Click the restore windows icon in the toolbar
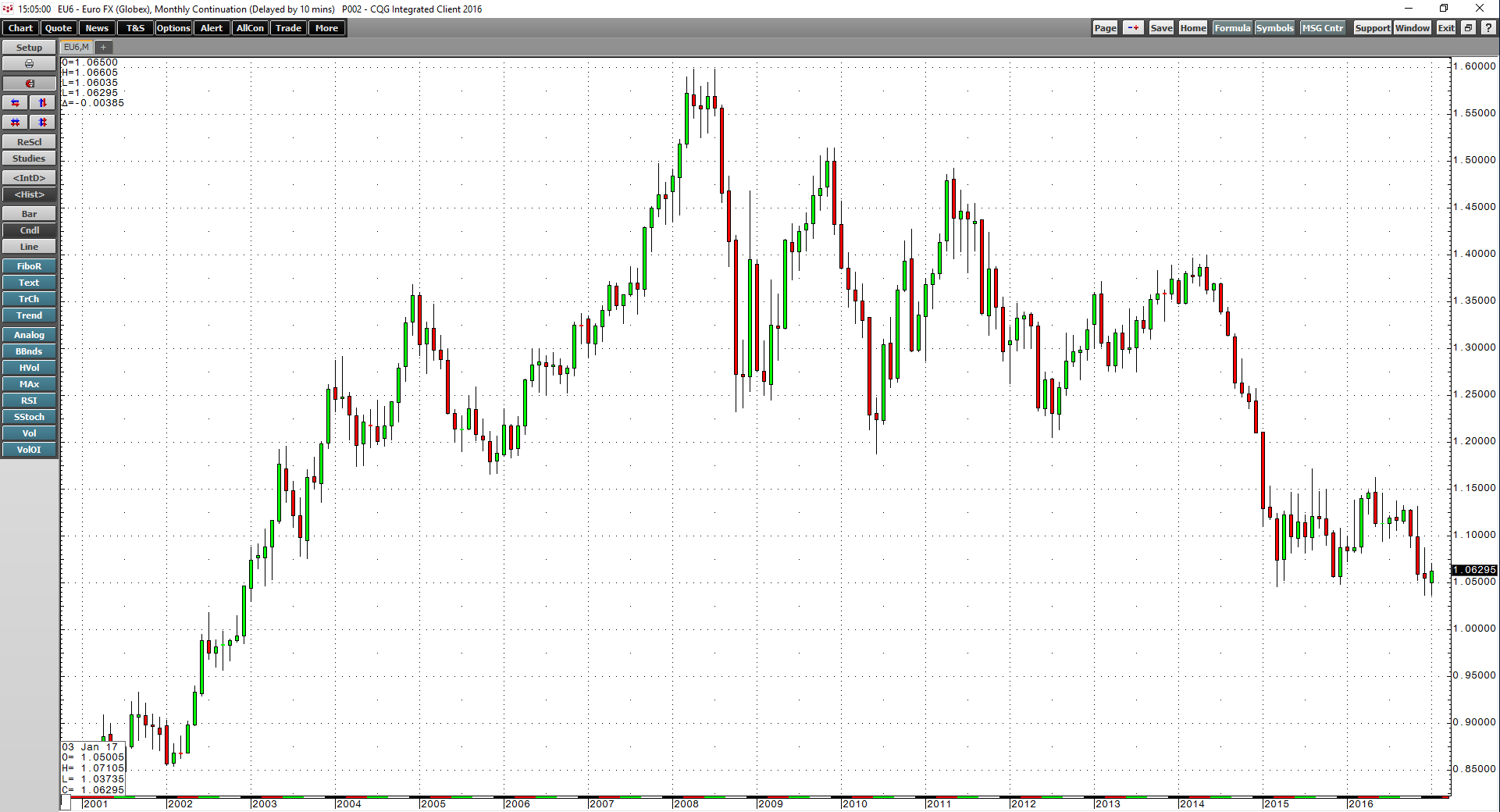This screenshot has height=812, width=1500. click(x=1468, y=28)
